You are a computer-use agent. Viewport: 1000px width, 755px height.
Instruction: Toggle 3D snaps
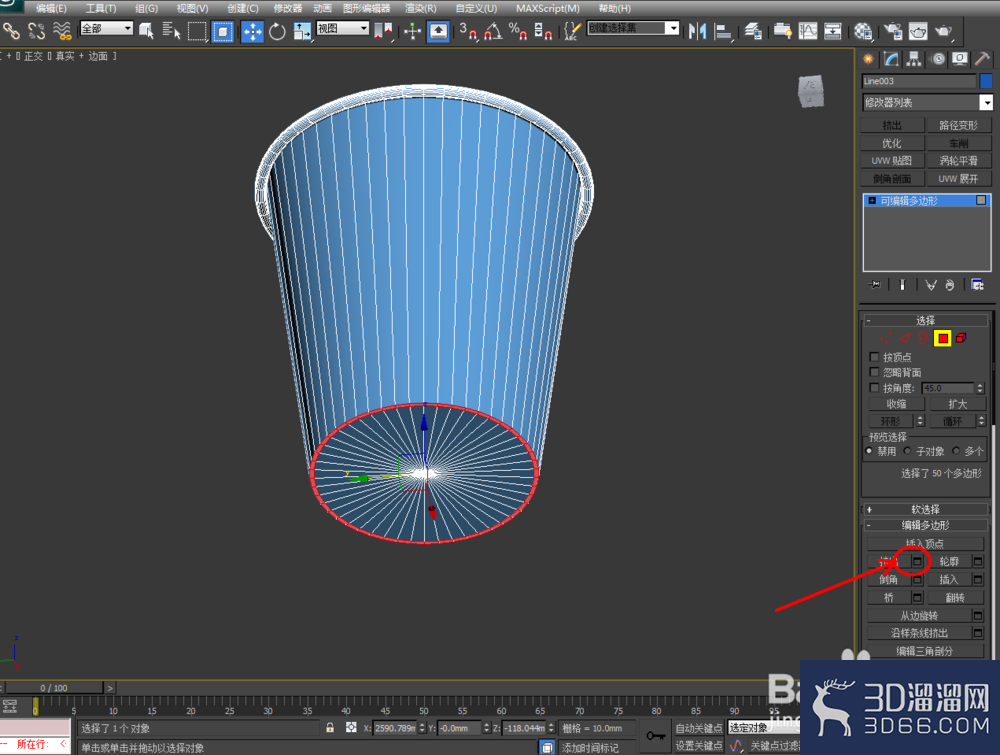pyautogui.click(x=468, y=31)
